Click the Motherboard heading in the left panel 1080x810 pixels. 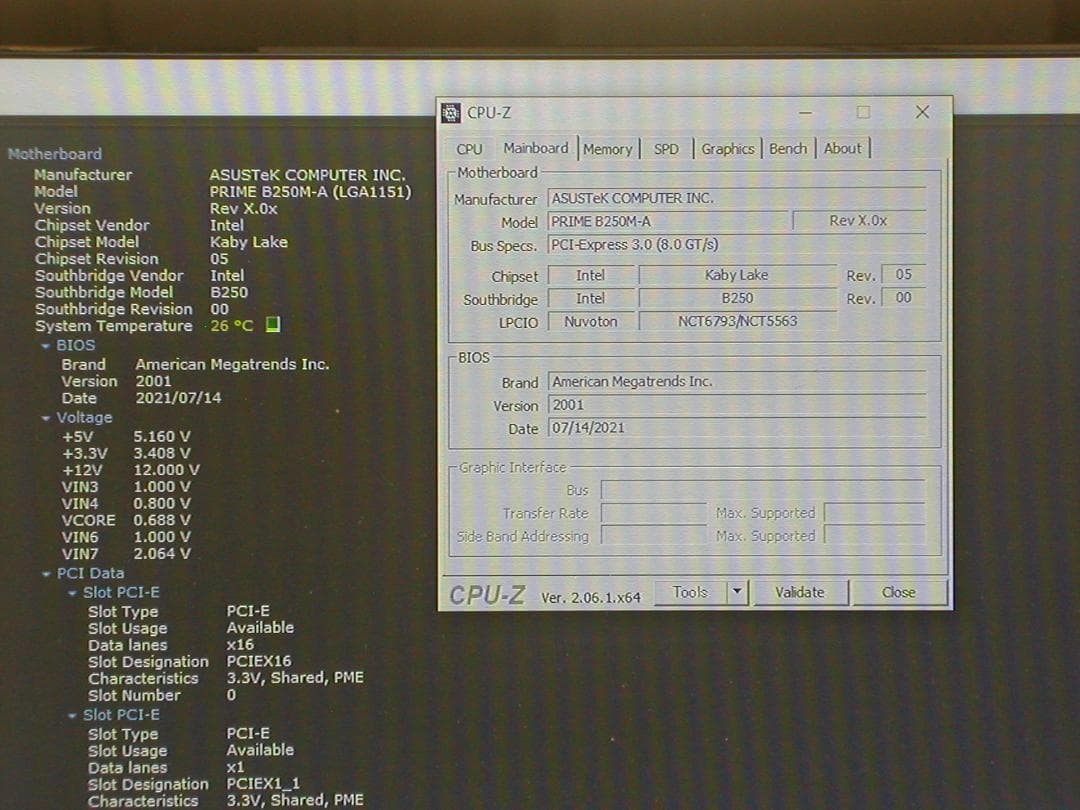pyautogui.click(x=55, y=154)
